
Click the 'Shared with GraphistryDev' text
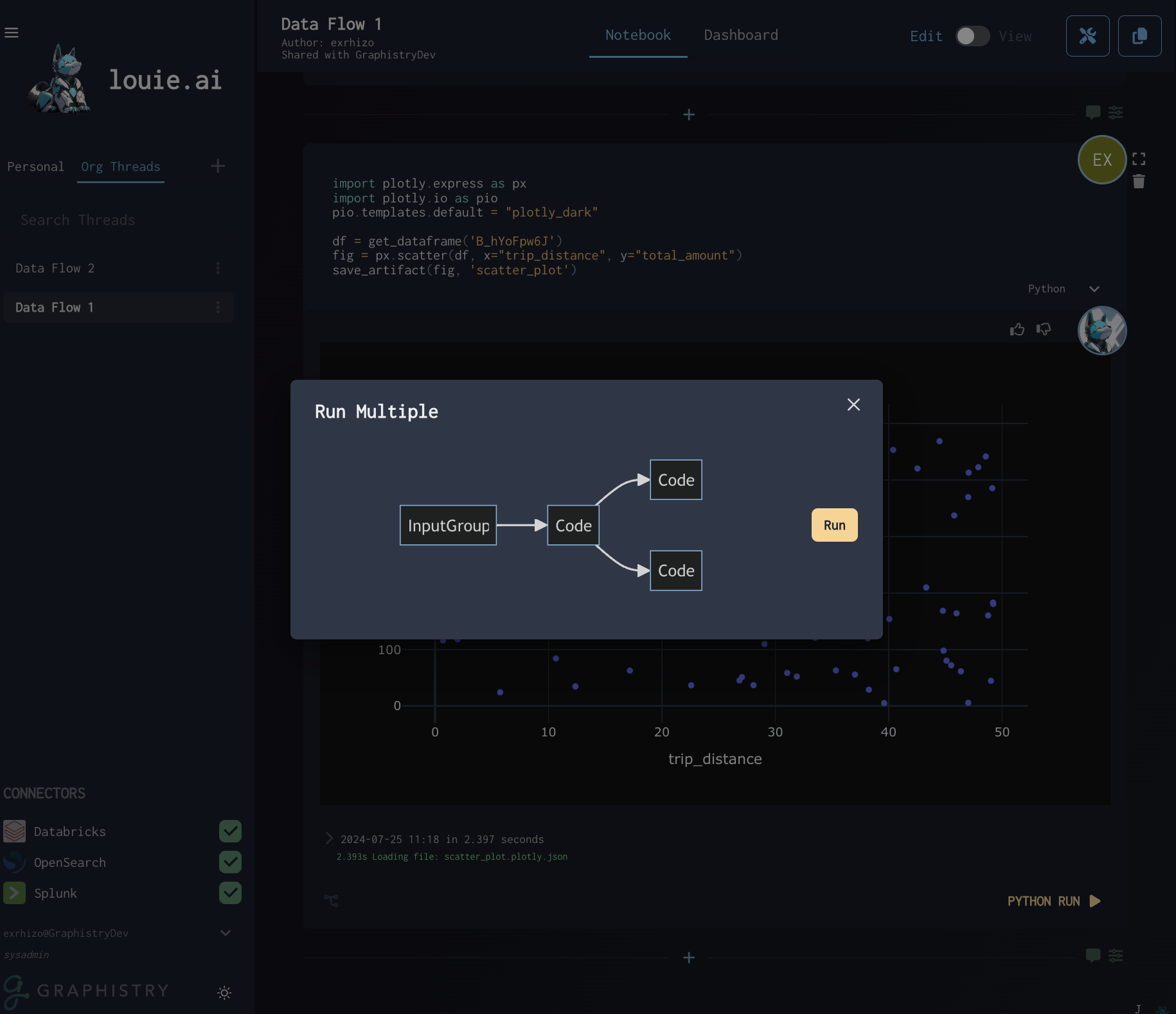[x=358, y=55]
